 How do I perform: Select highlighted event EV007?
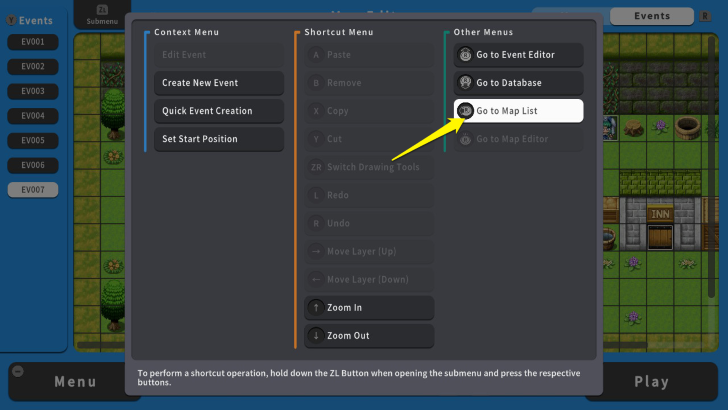(x=33, y=189)
